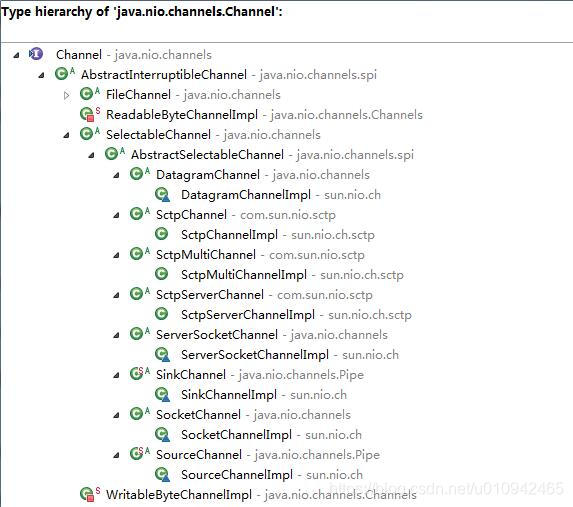Select the SourceChannel text label

point(199,455)
